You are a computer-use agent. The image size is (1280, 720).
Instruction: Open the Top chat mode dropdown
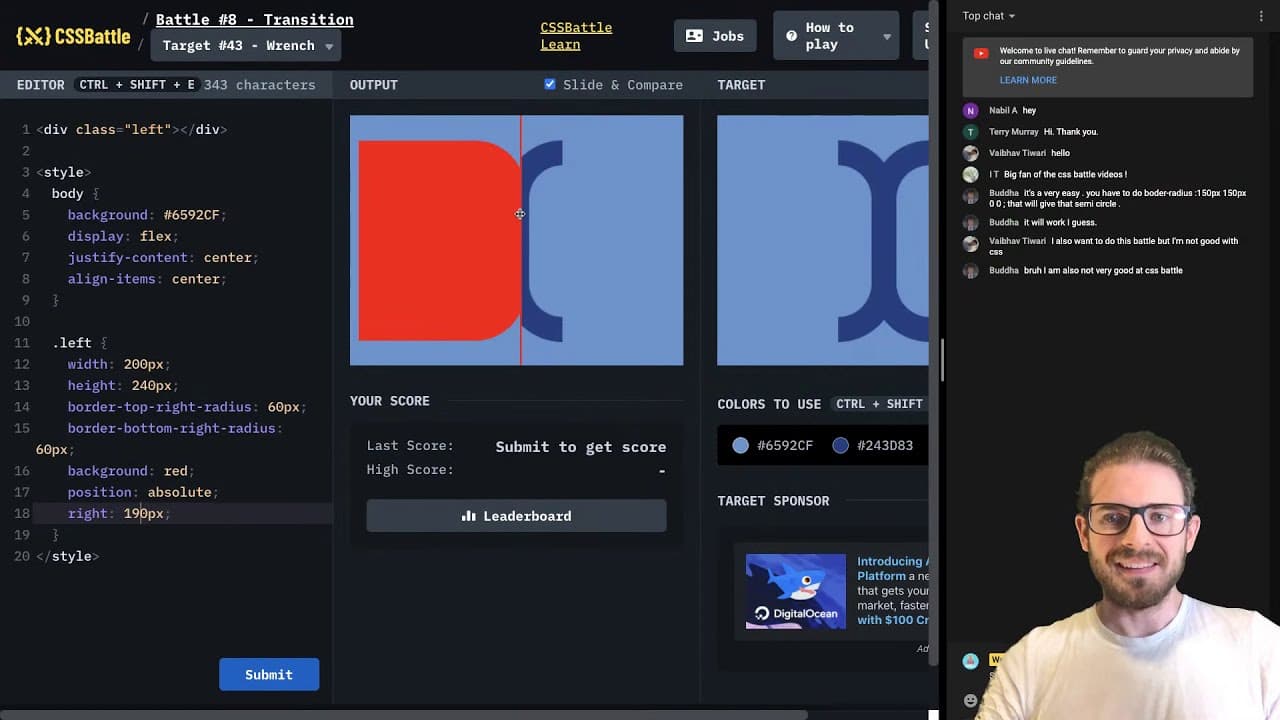988,16
